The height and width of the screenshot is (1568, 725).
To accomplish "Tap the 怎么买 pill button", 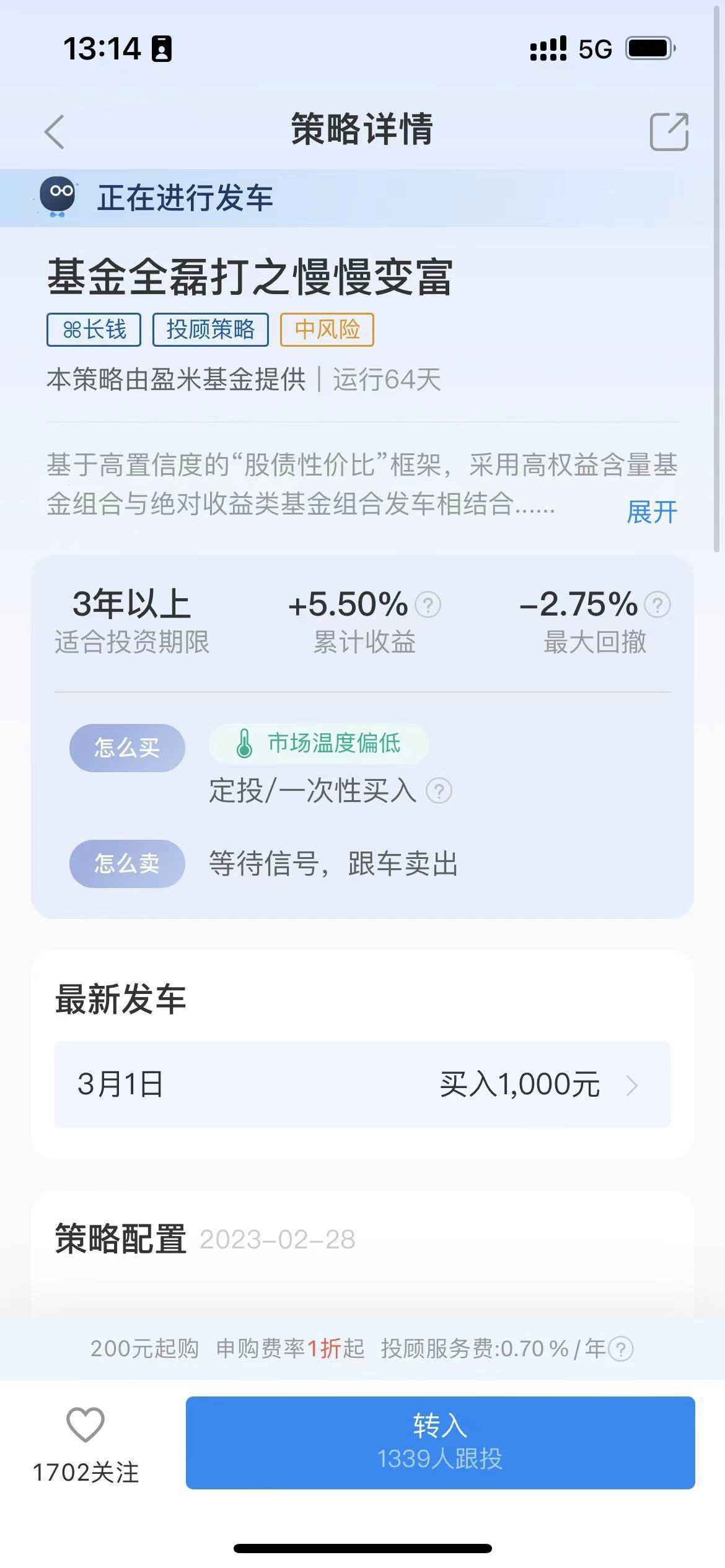I will tap(127, 747).
